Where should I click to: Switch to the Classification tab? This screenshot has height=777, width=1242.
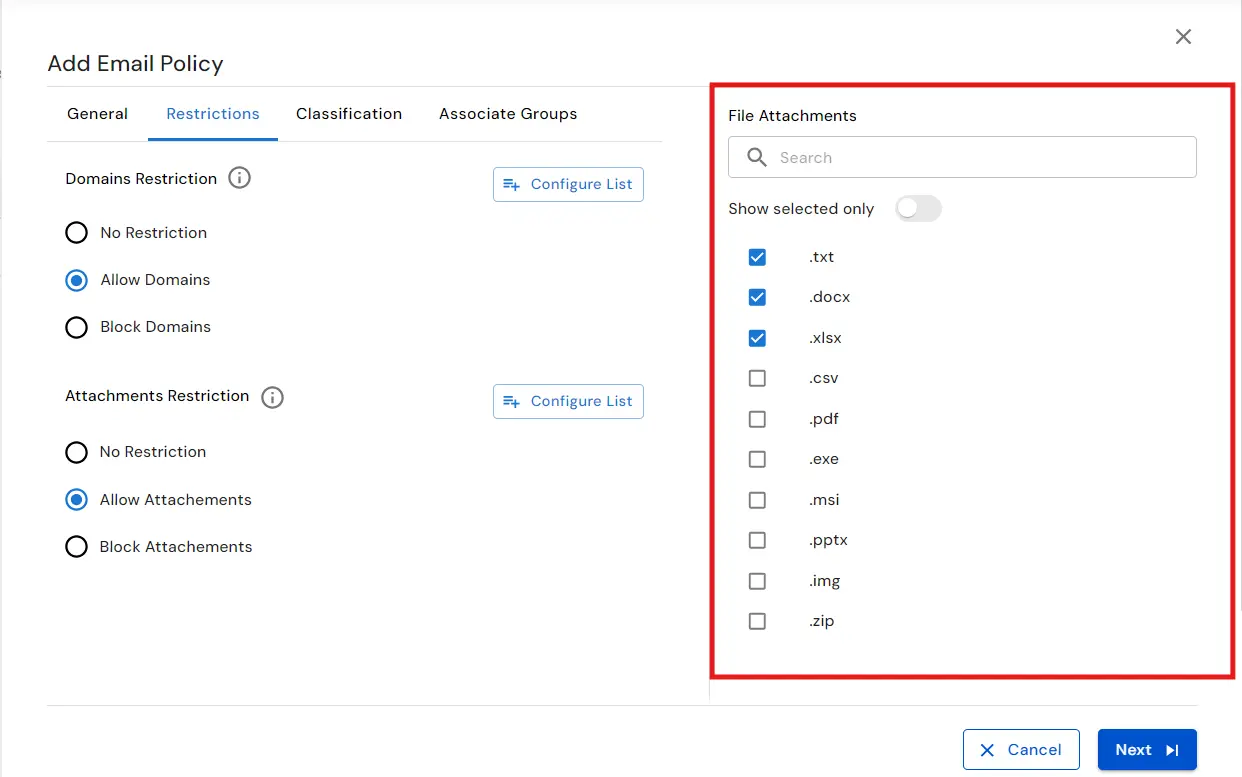[x=349, y=113]
